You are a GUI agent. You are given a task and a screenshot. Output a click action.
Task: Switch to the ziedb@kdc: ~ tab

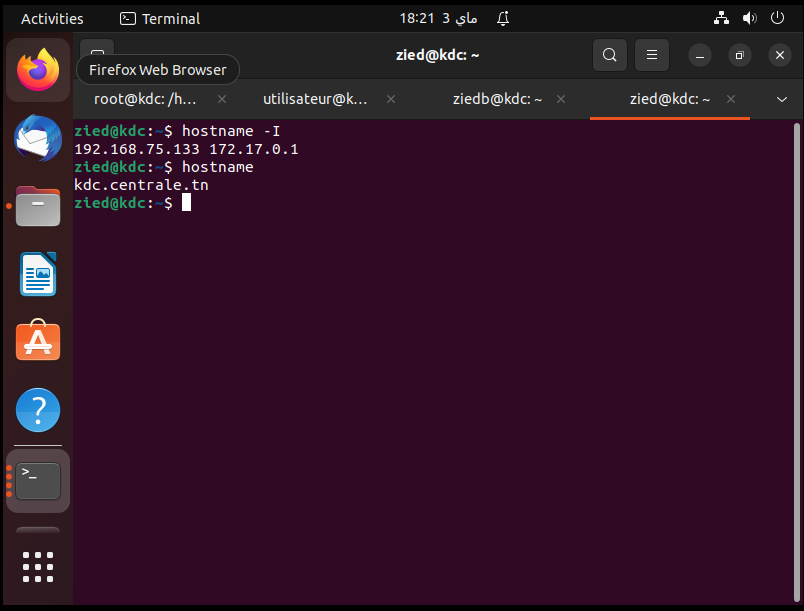point(497,99)
